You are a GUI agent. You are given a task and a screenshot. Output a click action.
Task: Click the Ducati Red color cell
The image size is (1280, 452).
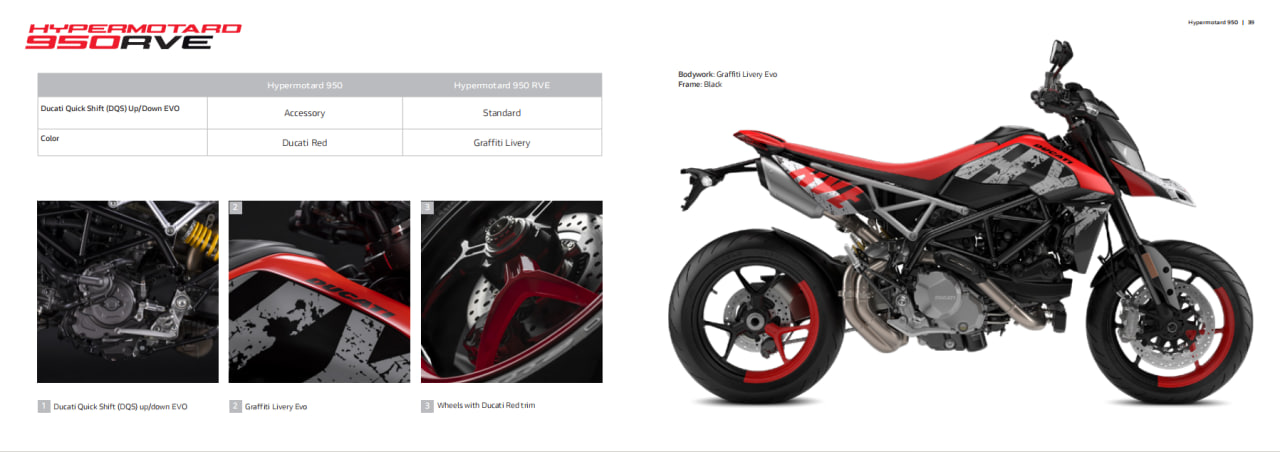tap(305, 143)
